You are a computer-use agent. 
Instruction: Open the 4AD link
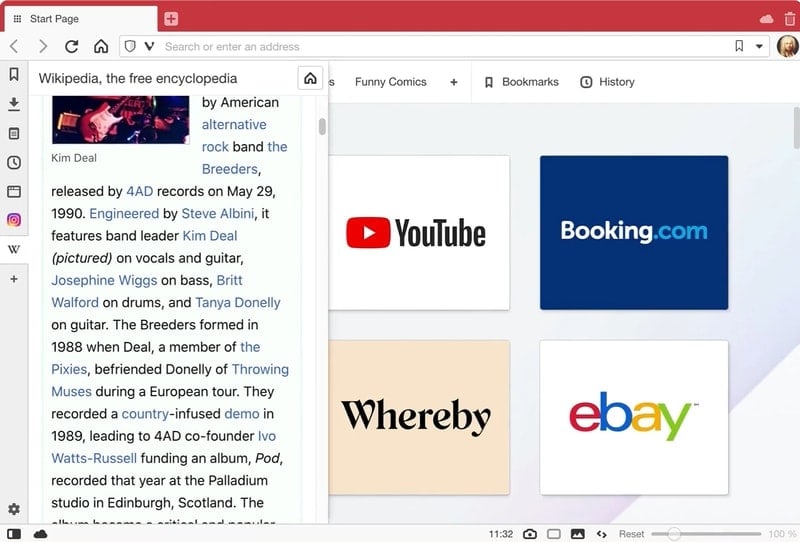(140, 191)
